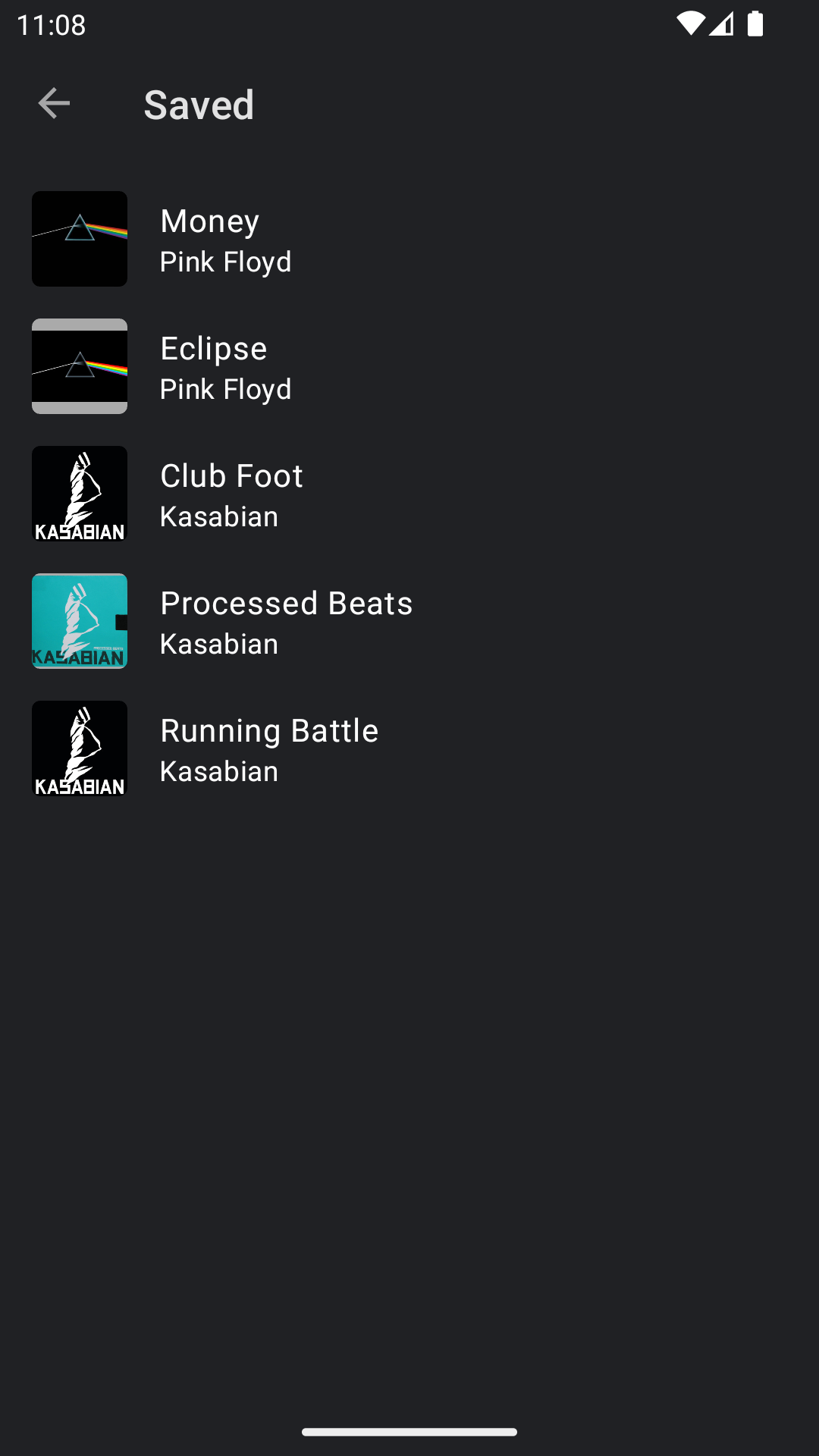This screenshot has width=819, height=1456.
Task: Tap the home gesture bar at the bottom
Action: pyautogui.click(x=409, y=1432)
